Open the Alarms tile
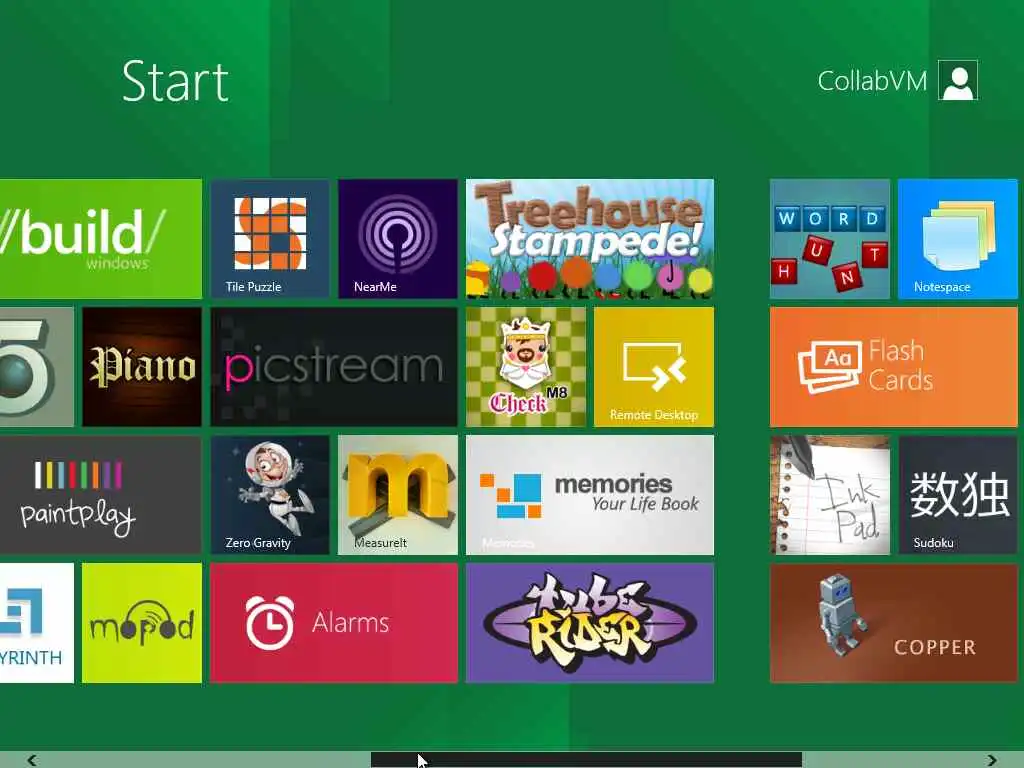 pyautogui.click(x=334, y=623)
